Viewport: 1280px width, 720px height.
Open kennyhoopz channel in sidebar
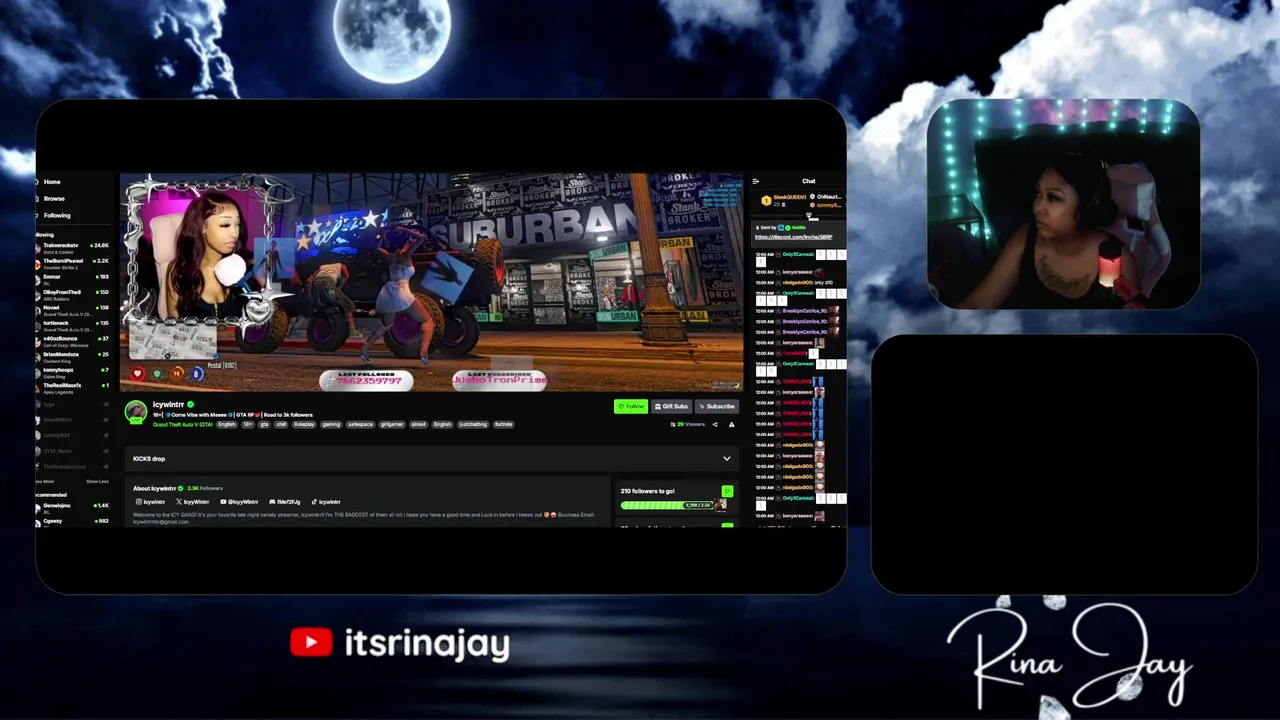coord(72,372)
